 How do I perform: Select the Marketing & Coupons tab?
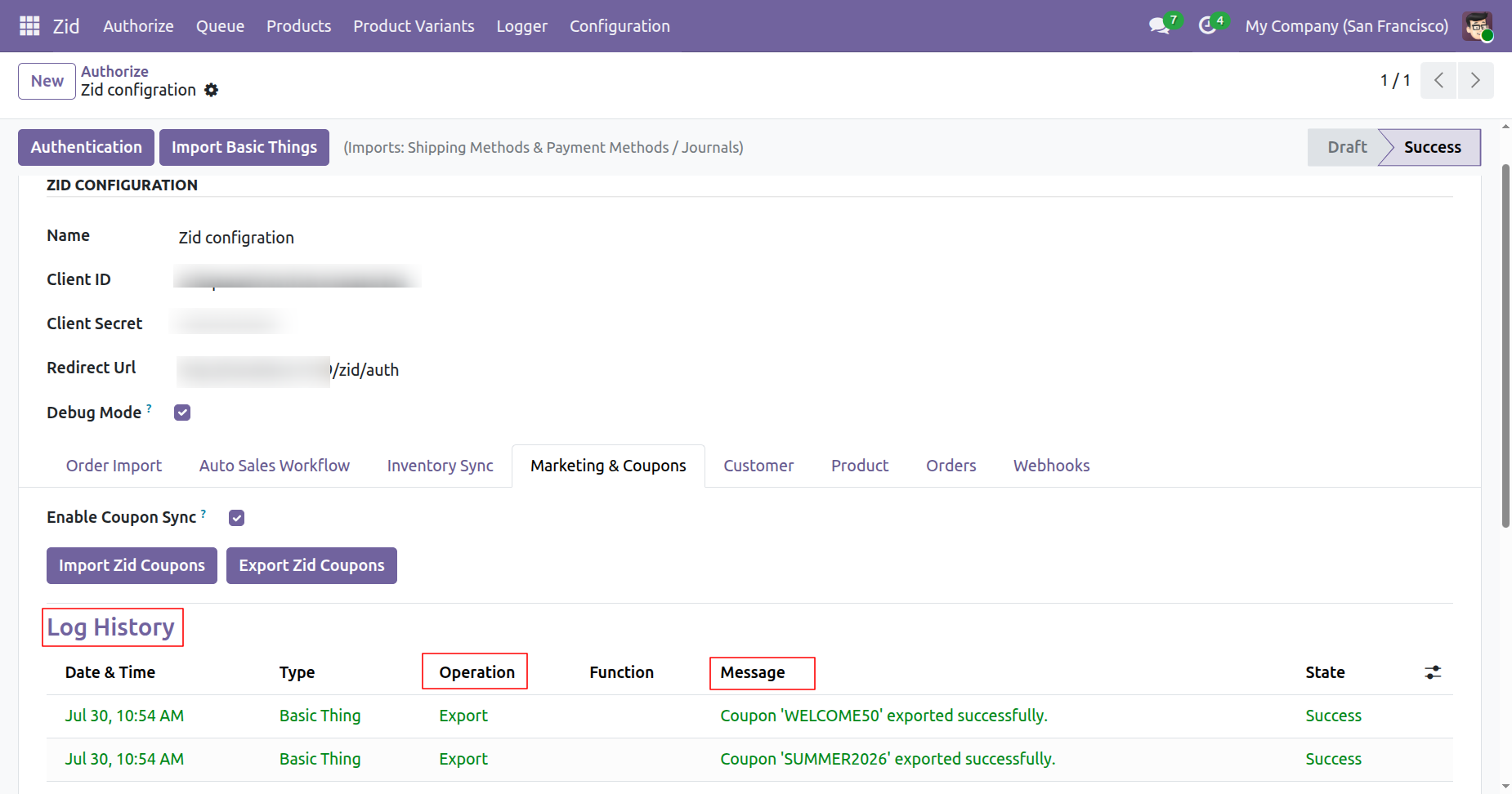[x=608, y=466]
